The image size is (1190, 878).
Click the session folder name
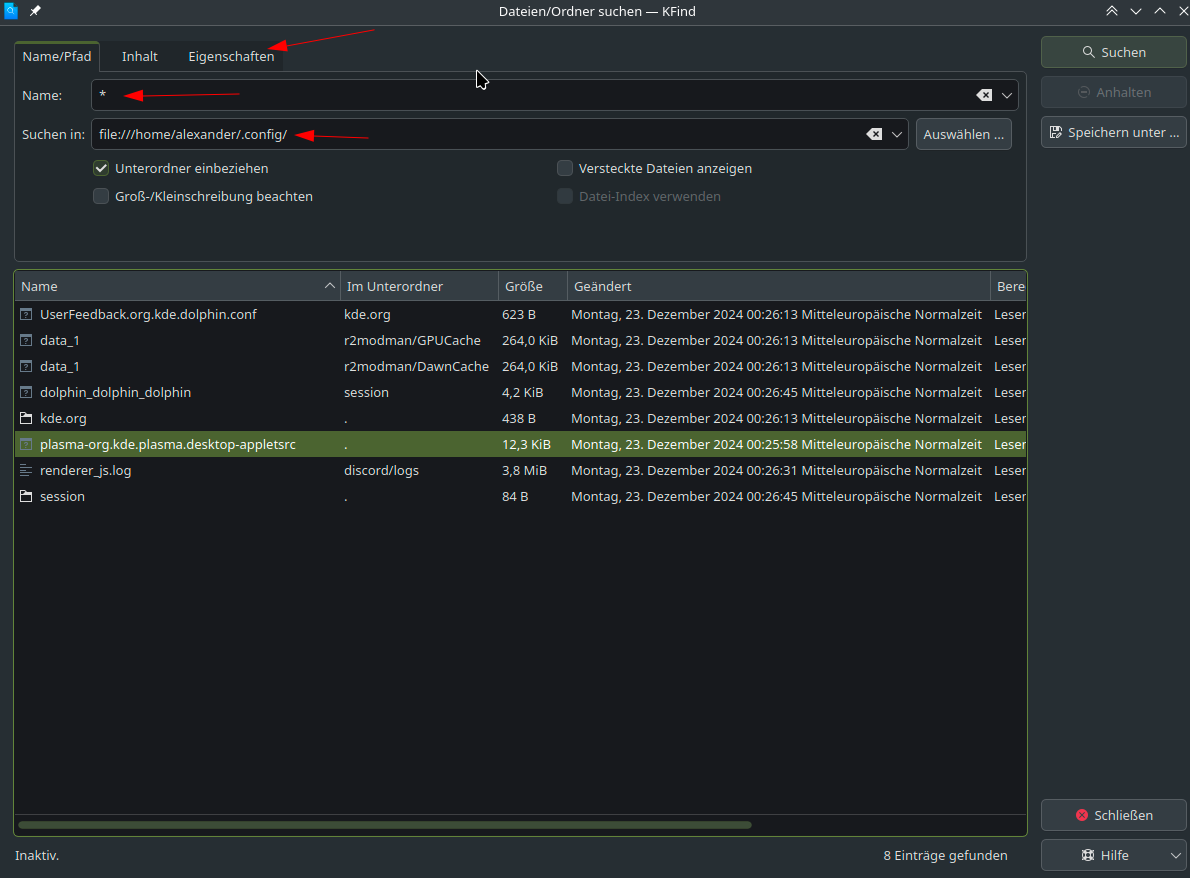click(62, 496)
